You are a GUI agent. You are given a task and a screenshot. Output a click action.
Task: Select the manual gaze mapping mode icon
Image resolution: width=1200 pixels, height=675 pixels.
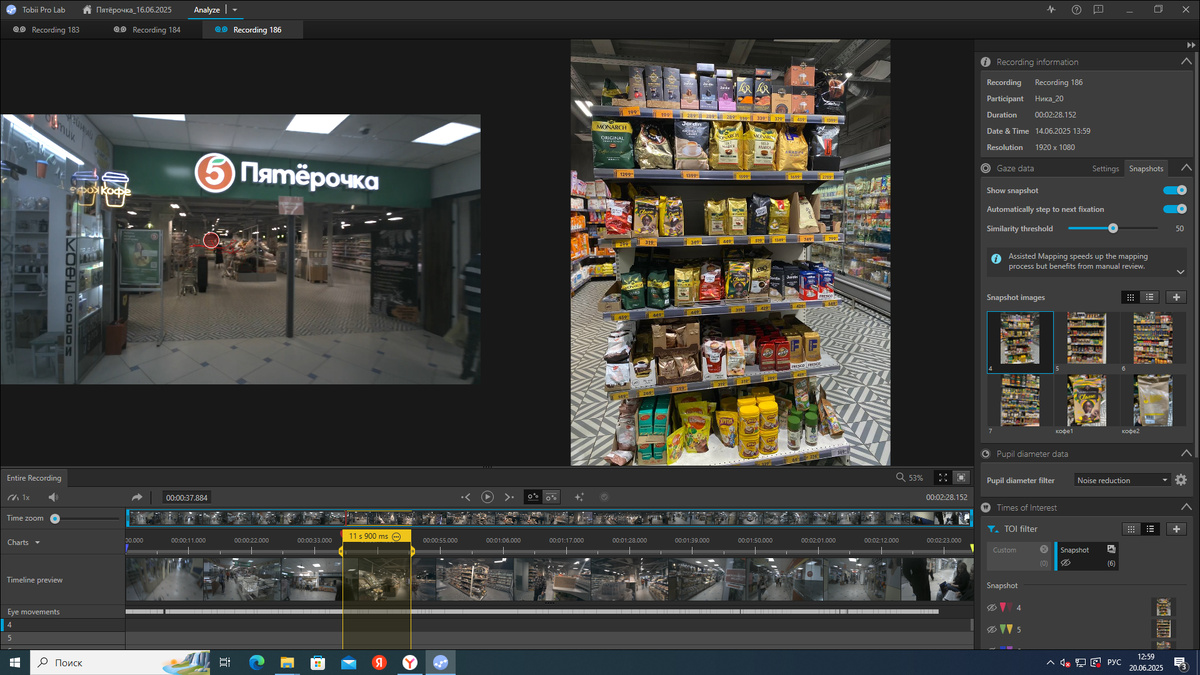click(x=533, y=497)
